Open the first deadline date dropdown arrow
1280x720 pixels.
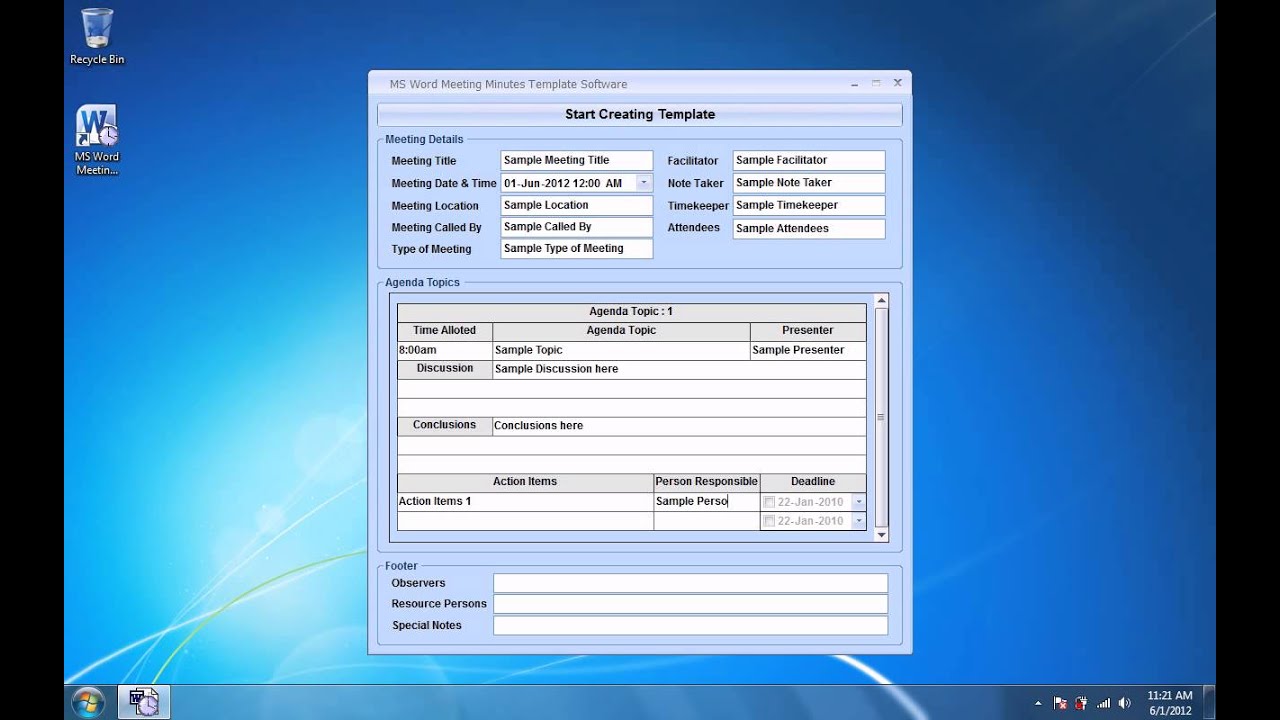[858, 502]
